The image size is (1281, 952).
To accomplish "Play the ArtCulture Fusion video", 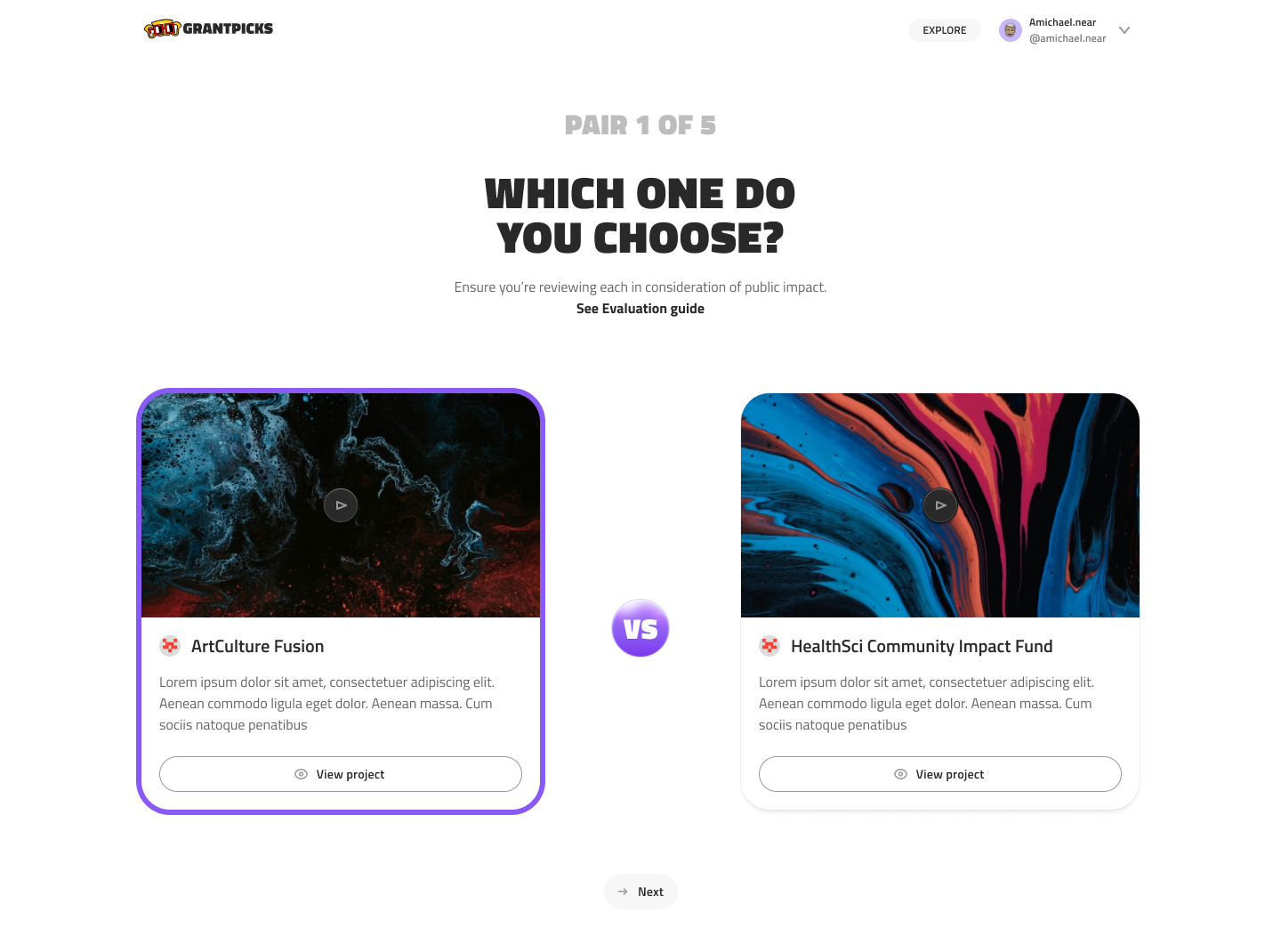I will click(341, 505).
